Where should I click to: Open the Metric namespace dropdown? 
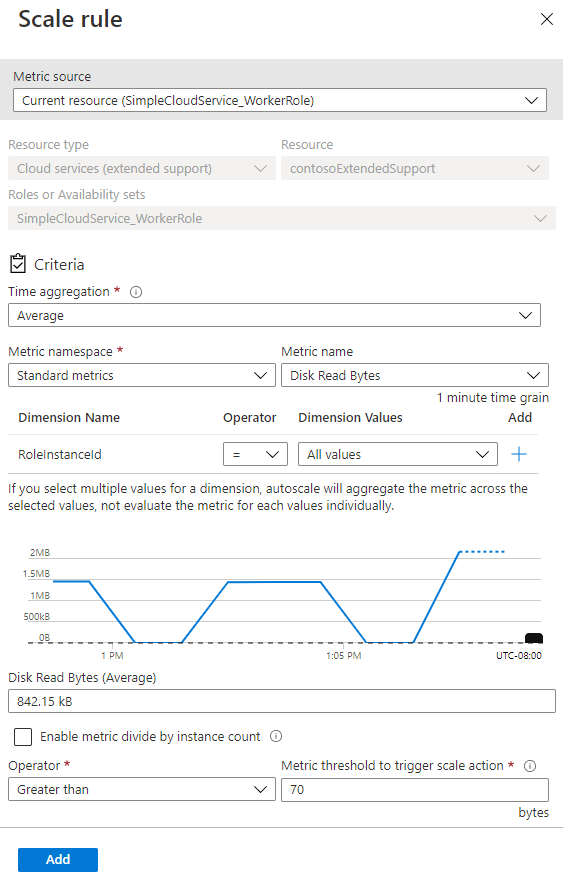(x=142, y=375)
